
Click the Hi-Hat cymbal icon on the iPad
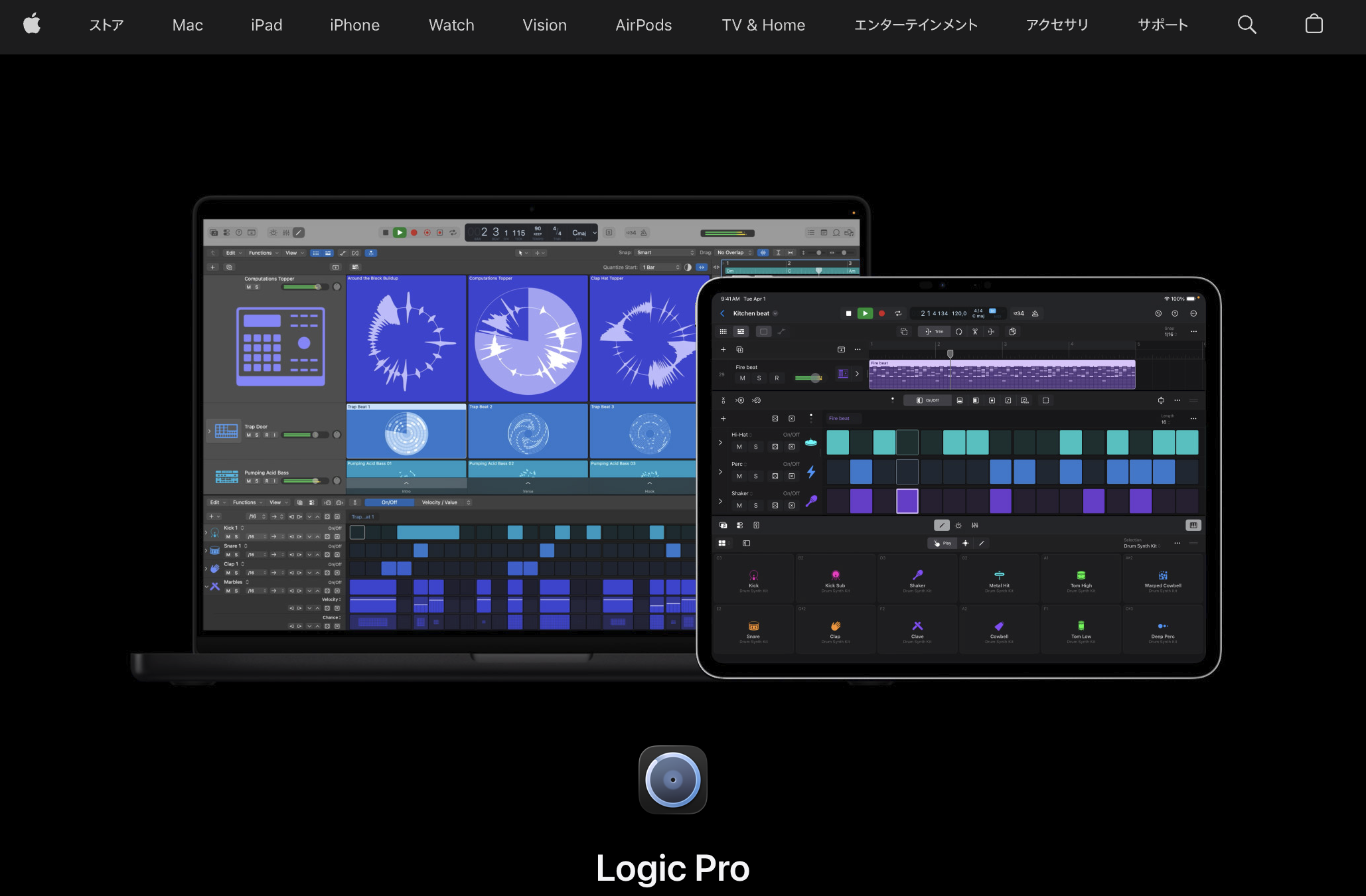[x=811, y=443]
